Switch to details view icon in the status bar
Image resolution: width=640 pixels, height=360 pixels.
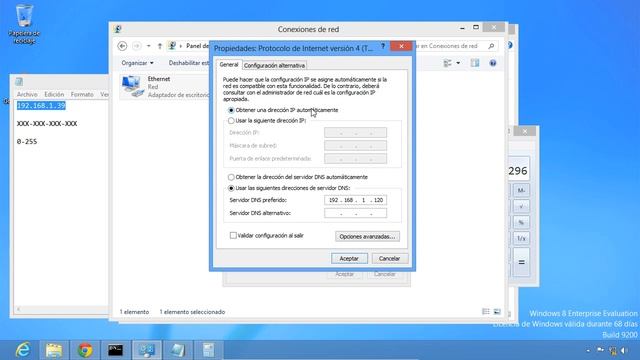(486, 312)
